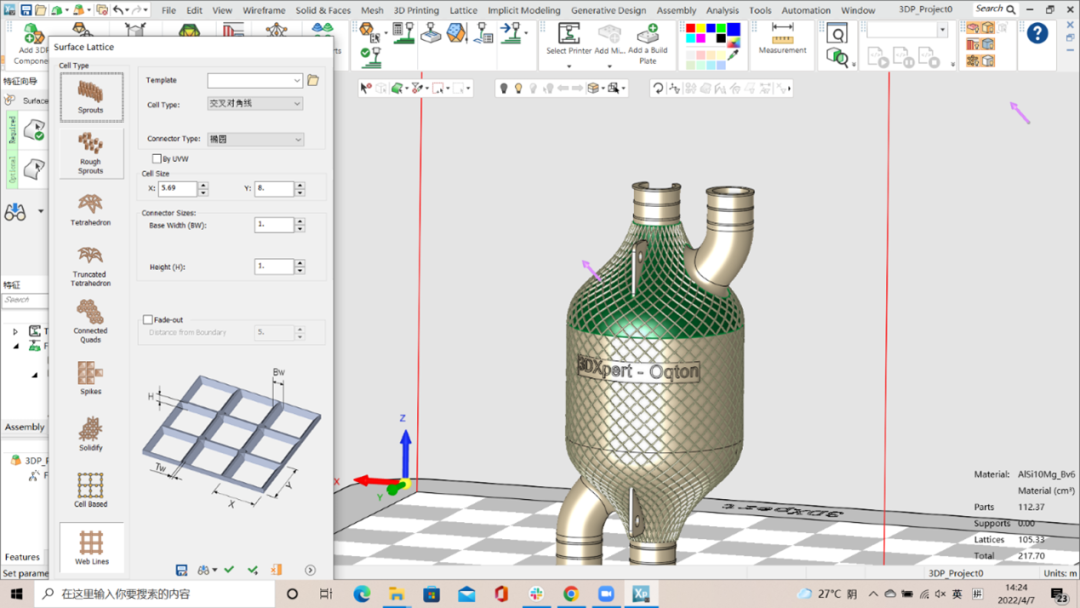
Task: Click Add a Build Plate
Action: (647, 44)
